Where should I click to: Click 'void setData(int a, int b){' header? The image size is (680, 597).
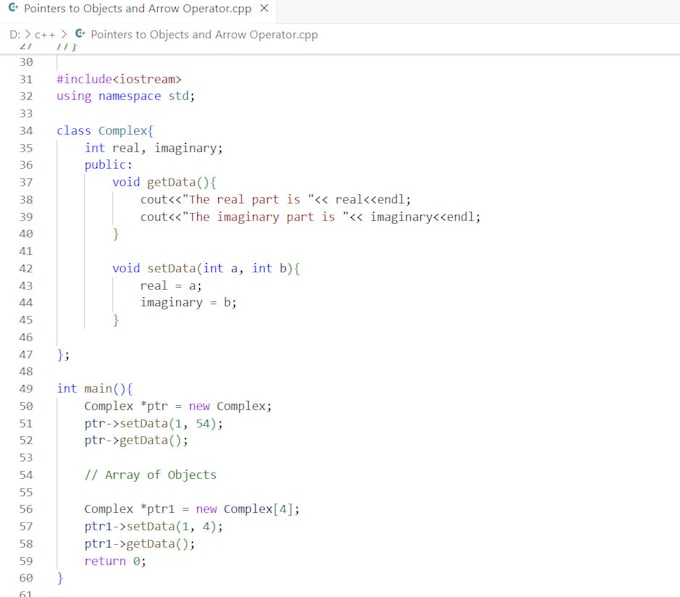pos(206,268)
